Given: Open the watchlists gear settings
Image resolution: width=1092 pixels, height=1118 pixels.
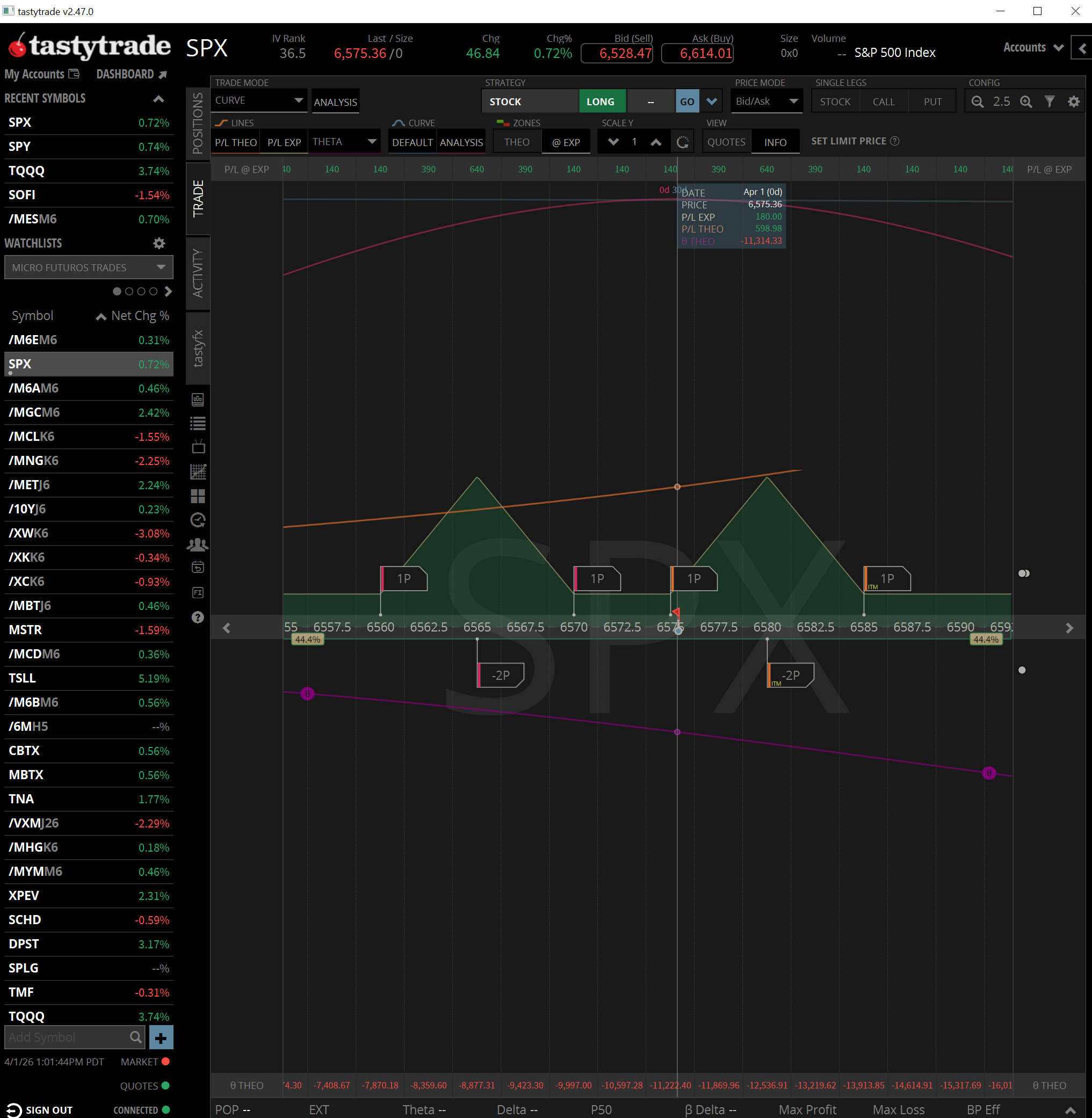Looking at the screenshot, I should coord(159,243).
